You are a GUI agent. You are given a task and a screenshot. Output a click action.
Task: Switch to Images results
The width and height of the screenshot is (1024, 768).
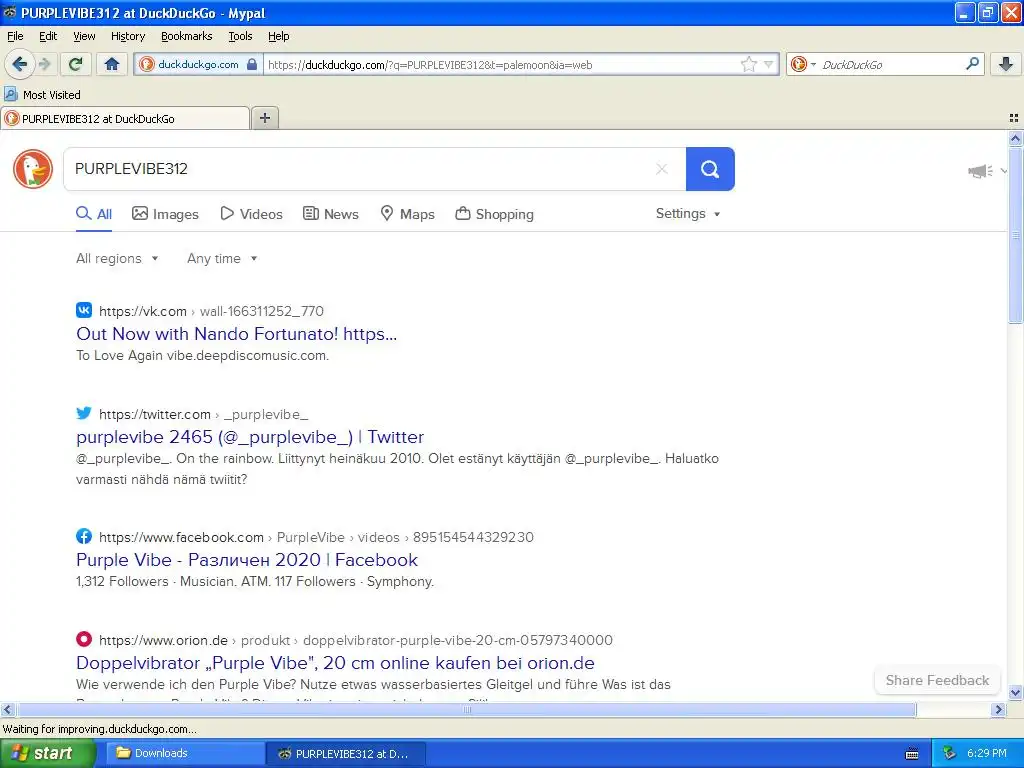(165, 214)
